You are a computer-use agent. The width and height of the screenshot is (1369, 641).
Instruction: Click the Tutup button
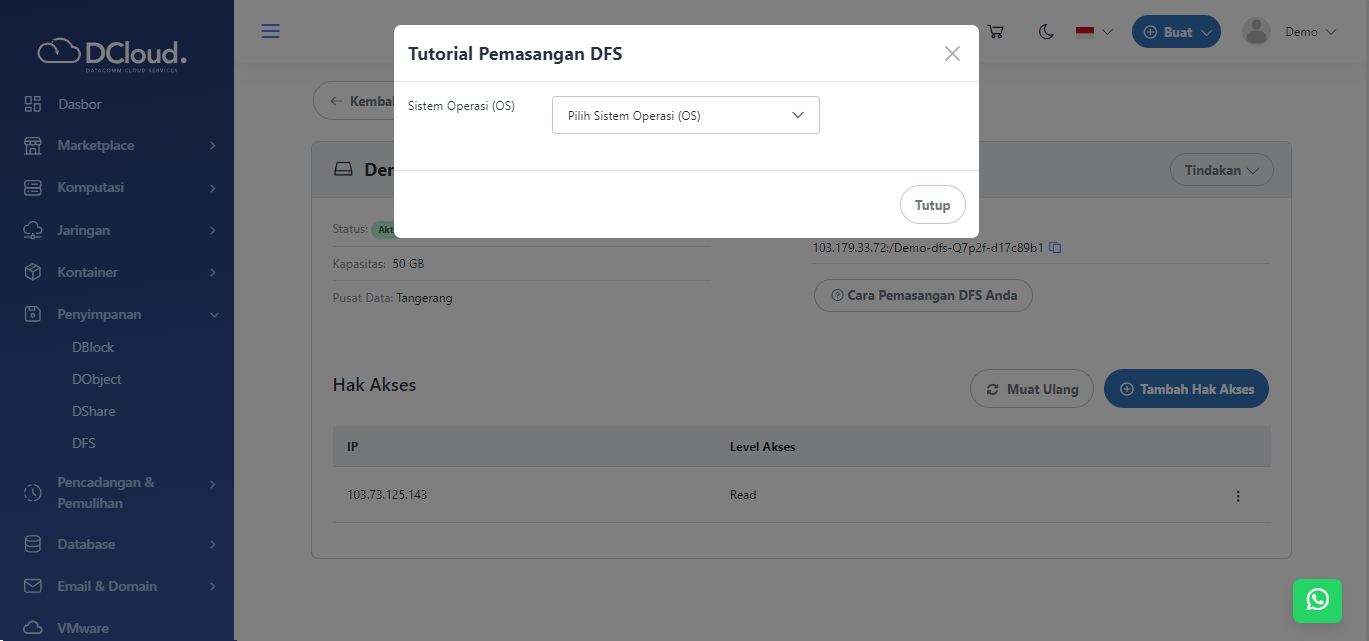tap(932, 204)
